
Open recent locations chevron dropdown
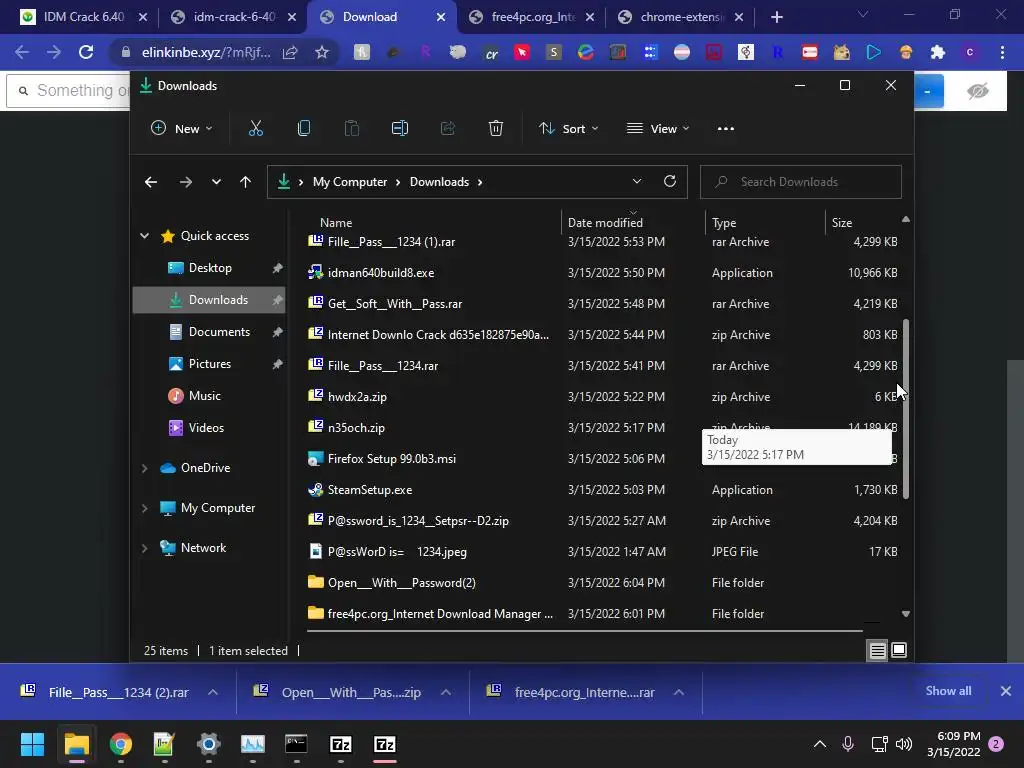pos(216,182)
